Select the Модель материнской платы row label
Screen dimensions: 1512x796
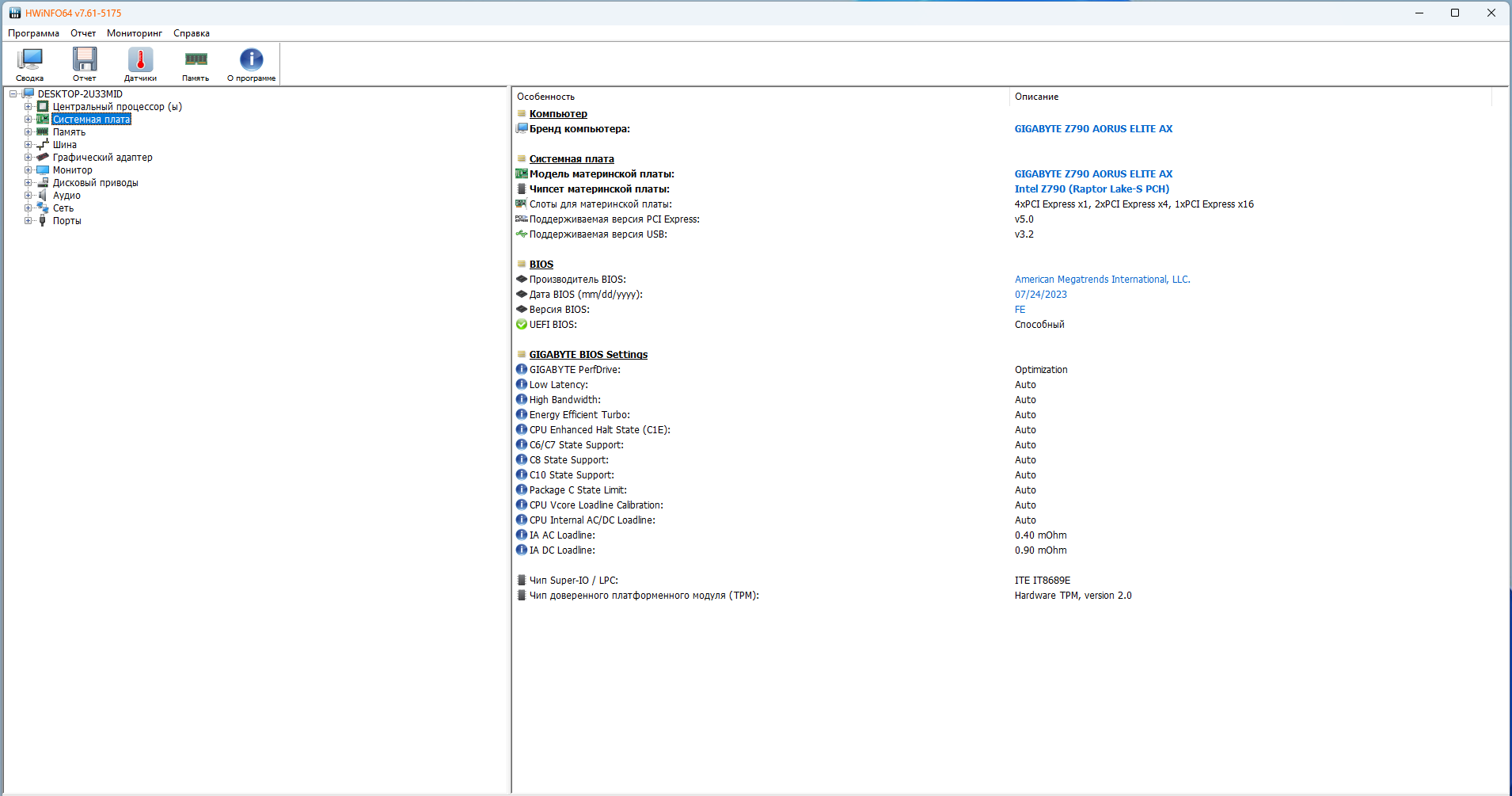(x=602, y=174)
